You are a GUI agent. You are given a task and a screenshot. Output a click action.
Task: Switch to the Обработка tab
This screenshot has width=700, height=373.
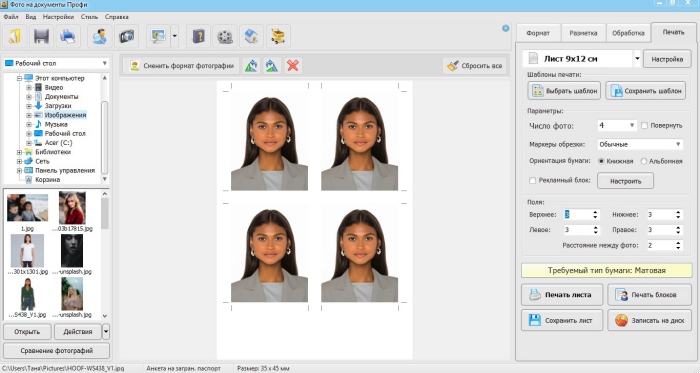(628, 33)
